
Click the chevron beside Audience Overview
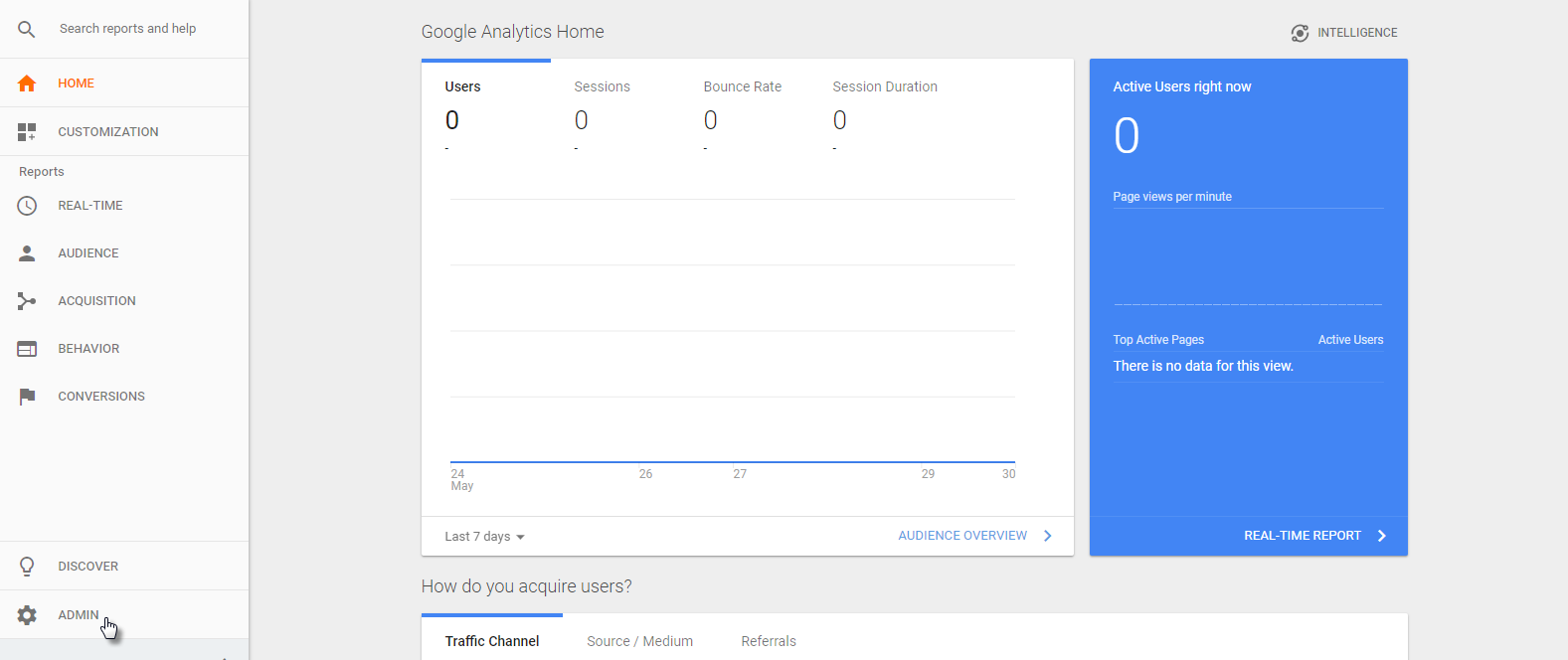coord(1048,536)
